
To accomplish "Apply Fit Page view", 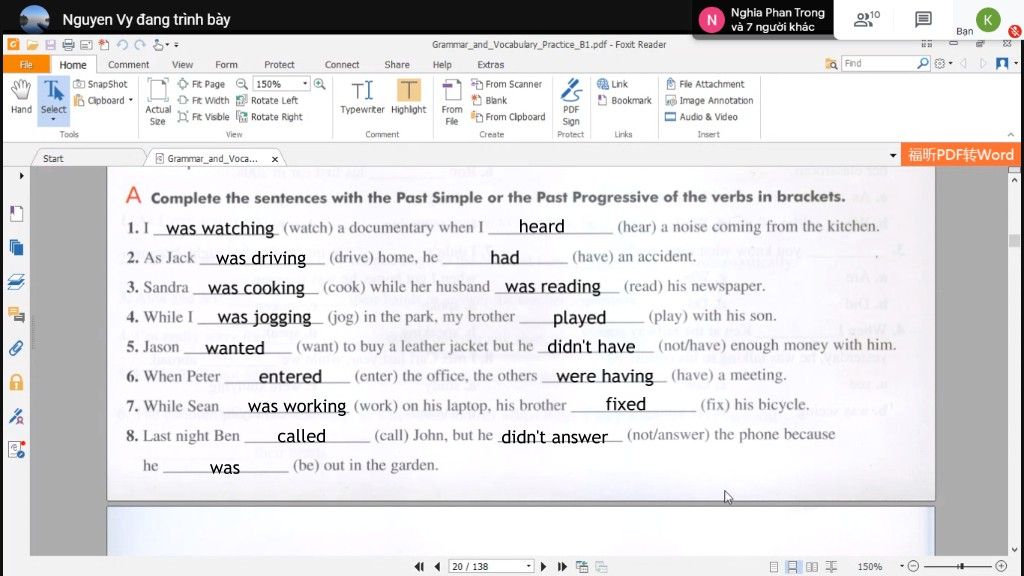I will 201,84.
